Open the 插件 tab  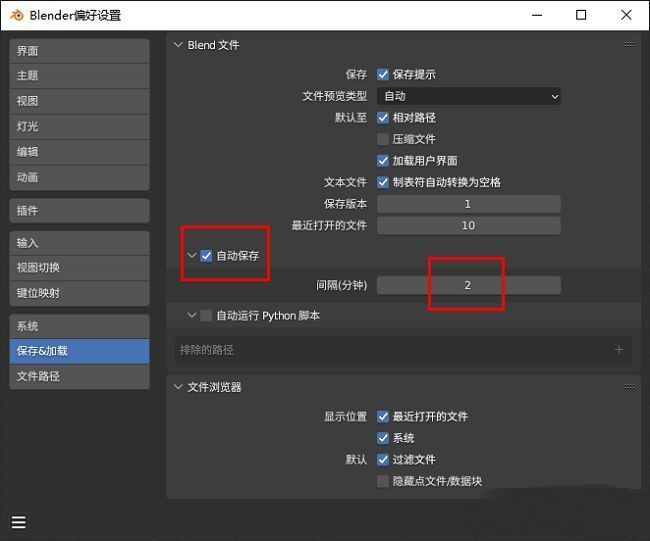[x=79, y=211]
